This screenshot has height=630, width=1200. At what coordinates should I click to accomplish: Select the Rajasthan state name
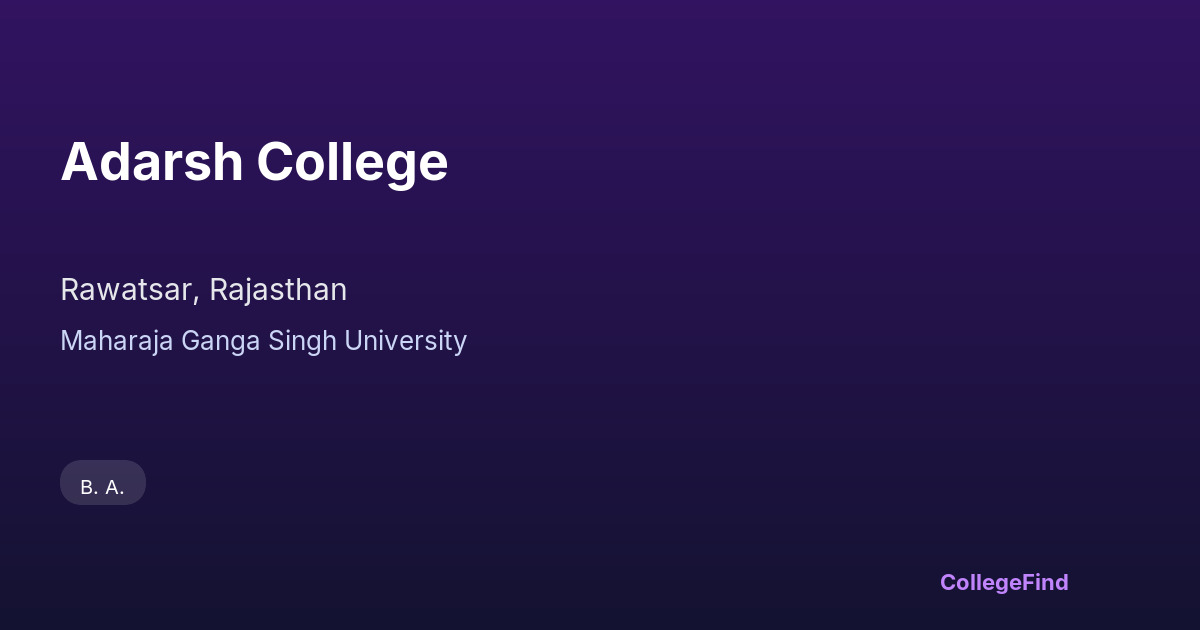[278, 290]
